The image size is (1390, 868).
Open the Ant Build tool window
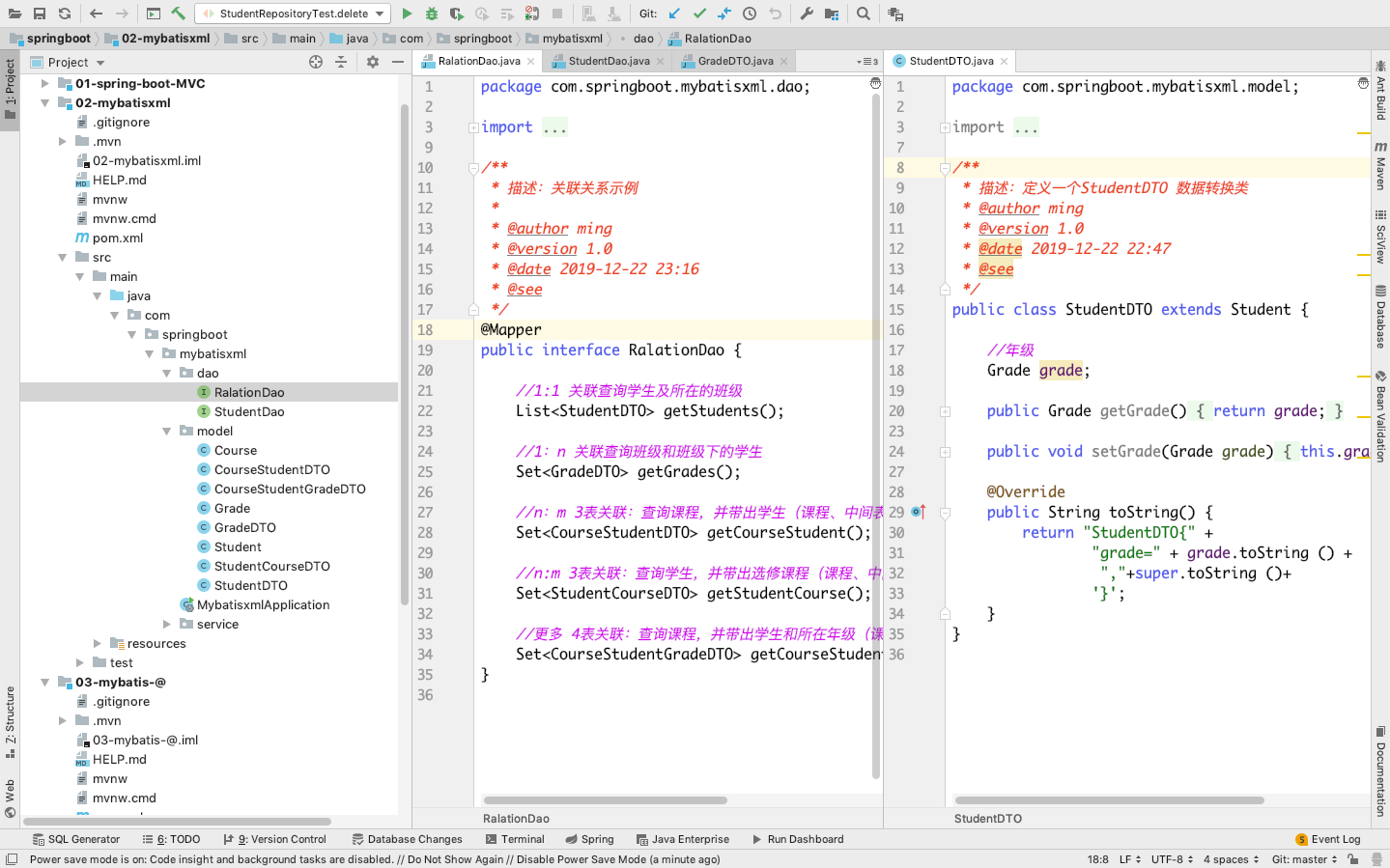point(1380,90)
